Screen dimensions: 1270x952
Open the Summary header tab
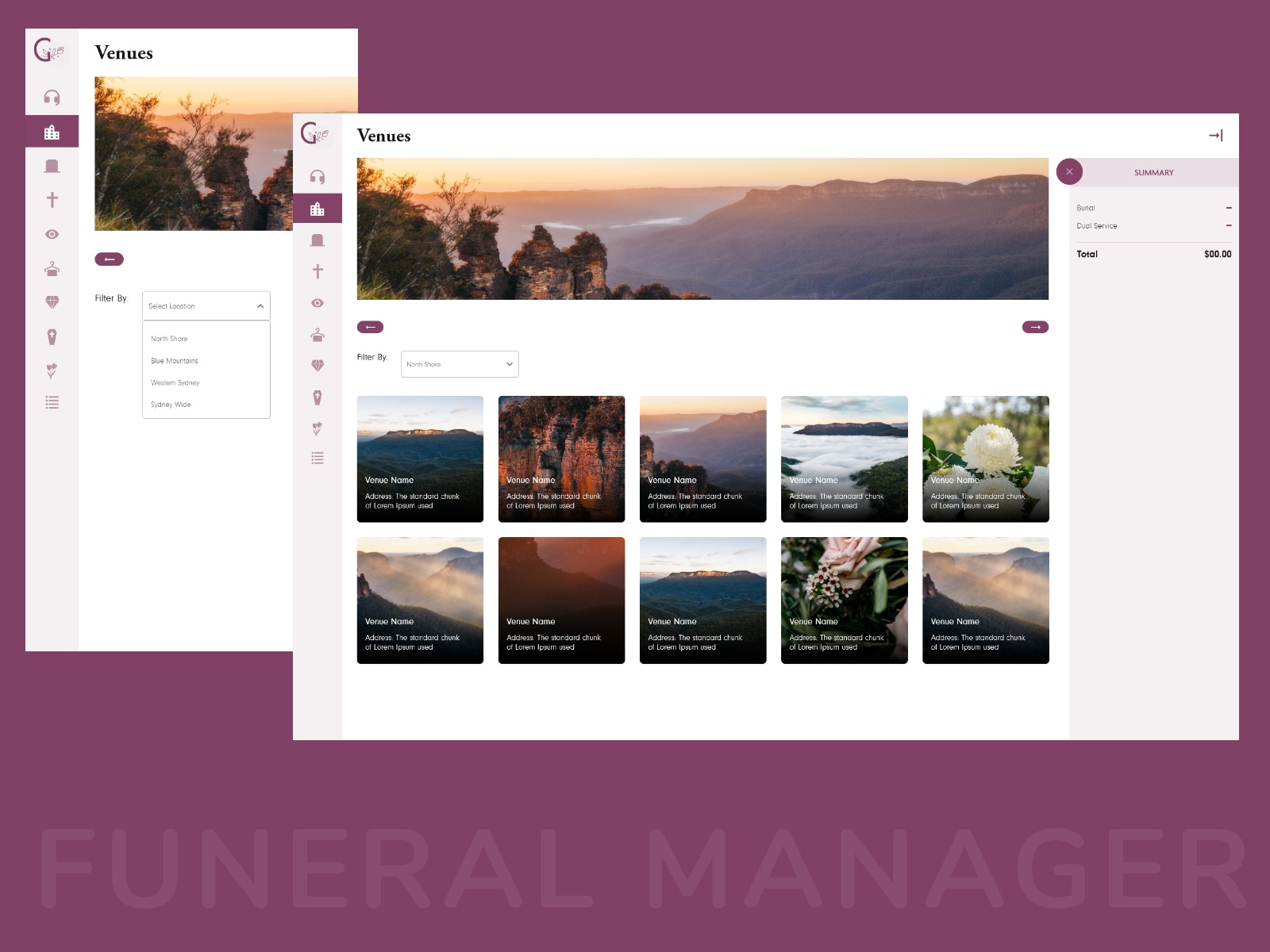click(x=1153, y=172)
